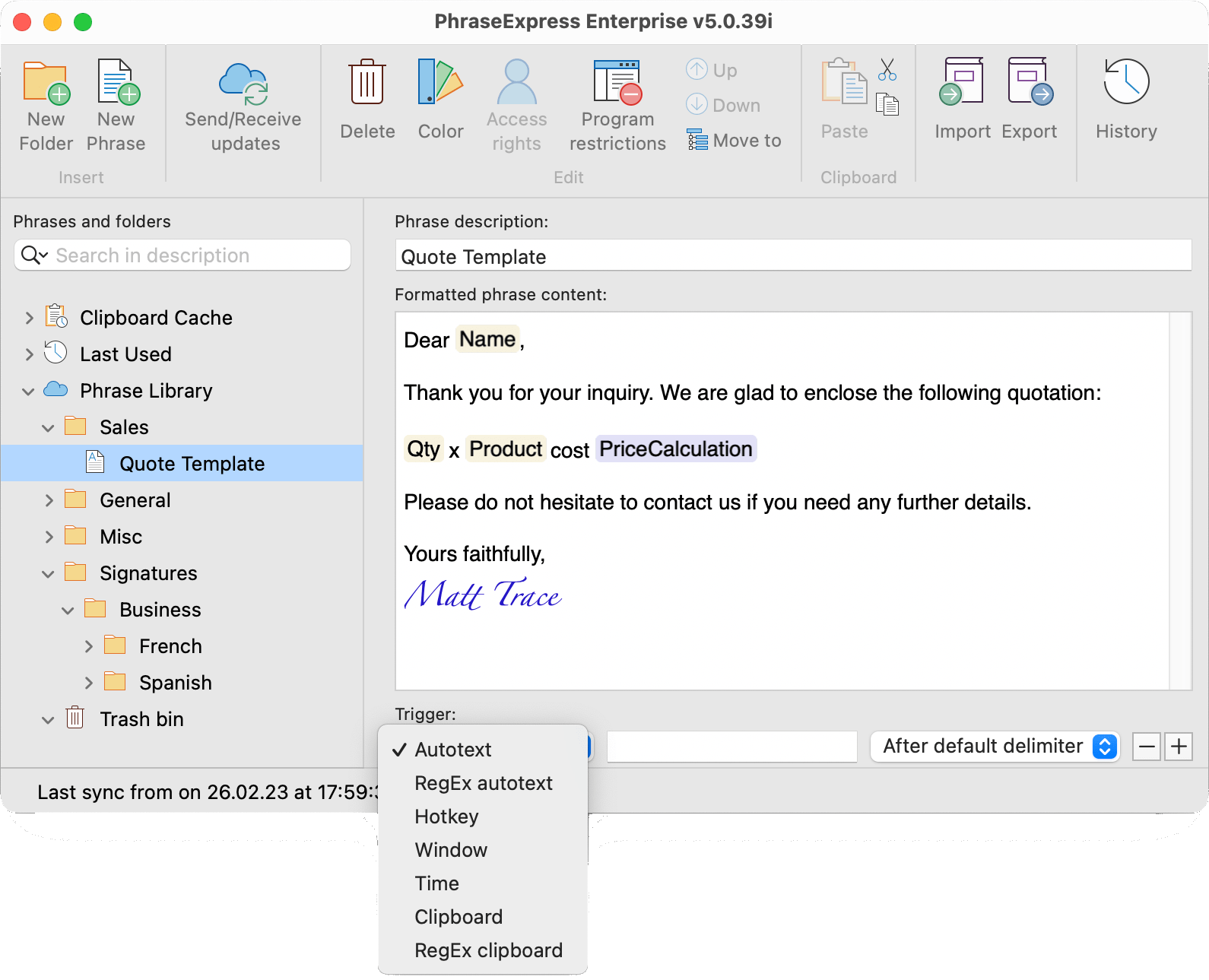This screenshot has width=1209, height=980.
Task: Expand the Clipboard Cache node
Action: [29, 318]
